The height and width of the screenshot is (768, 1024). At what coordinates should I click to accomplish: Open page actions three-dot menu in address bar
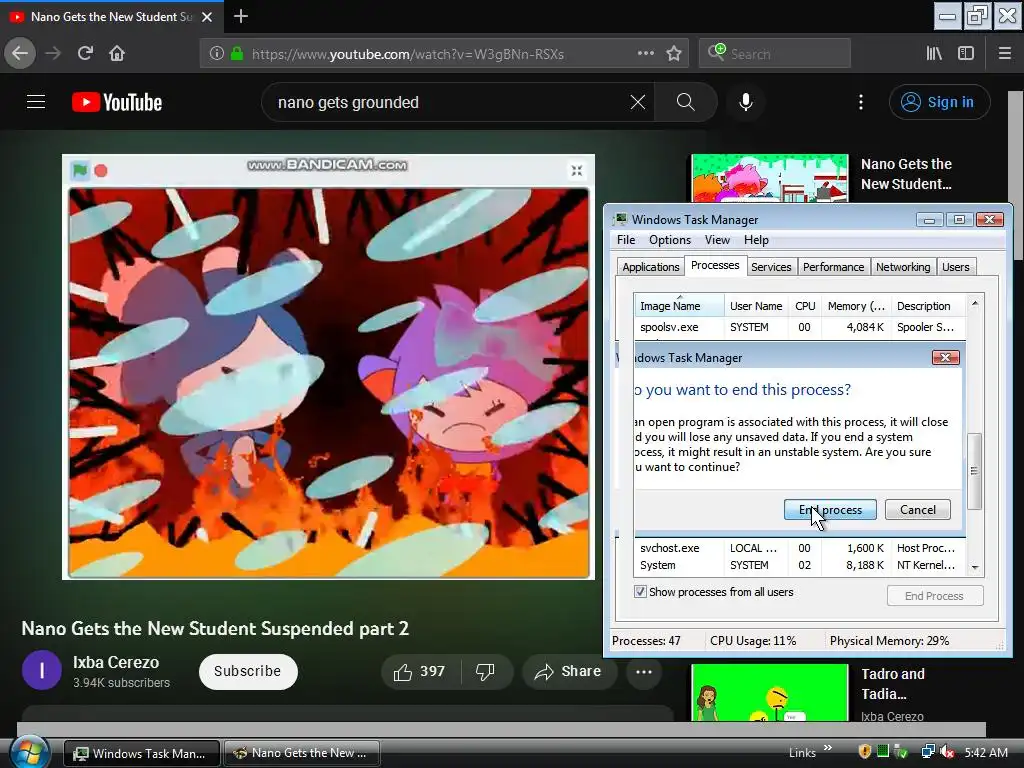[x=645, y=53]
